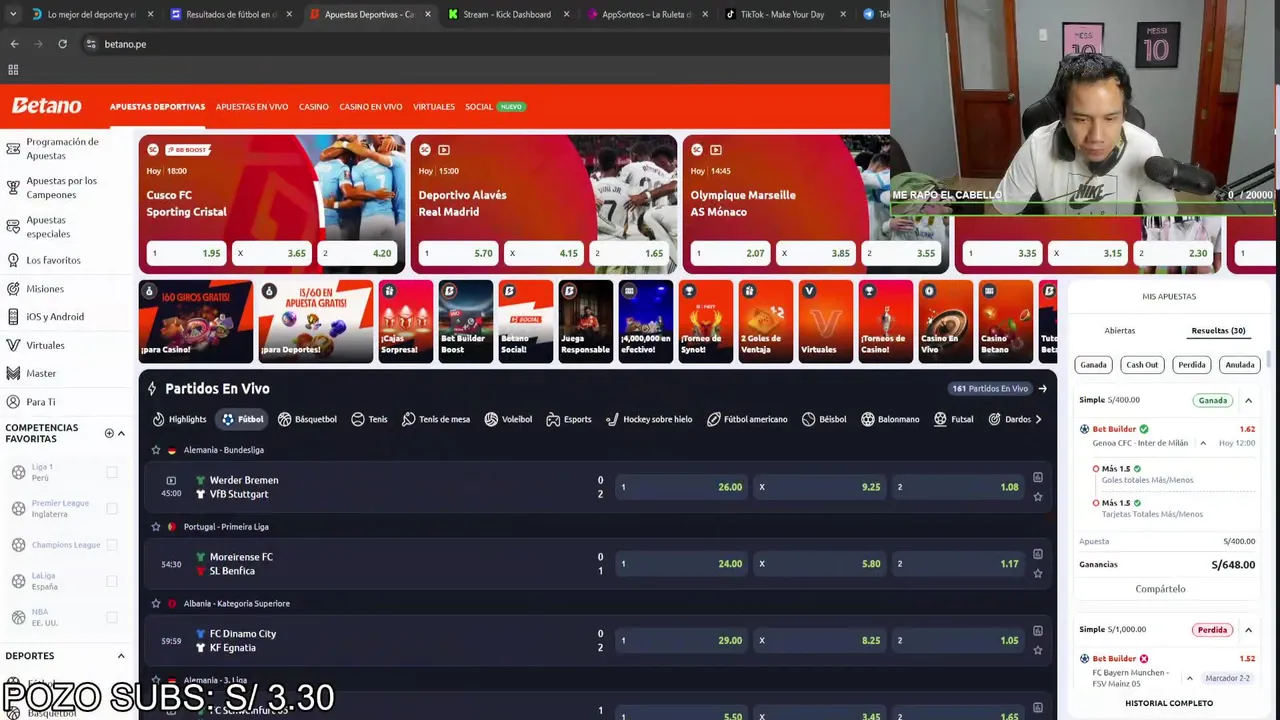Image resolution: width=1280 pixels, height=720 pixels.
Task: Open the Casino En Vivo promo tile
Action: click(x=945, y=321)
